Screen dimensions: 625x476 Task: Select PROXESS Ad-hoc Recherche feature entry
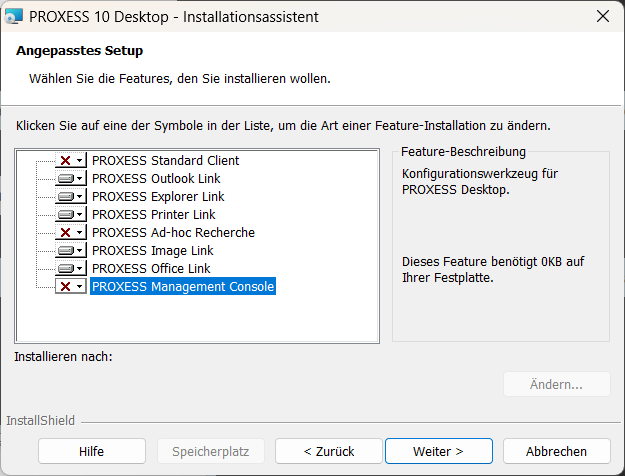(173, 232)
